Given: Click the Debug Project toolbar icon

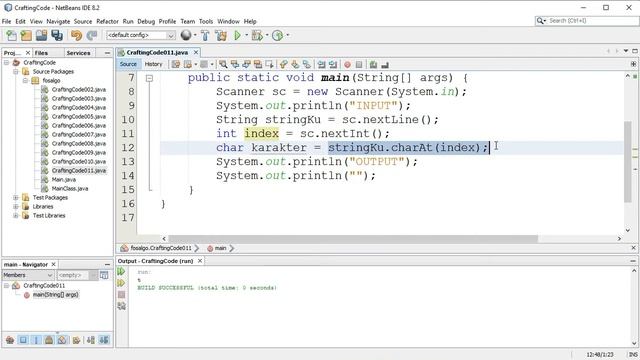Looking at the screenshot, I should tap(257, 36).
